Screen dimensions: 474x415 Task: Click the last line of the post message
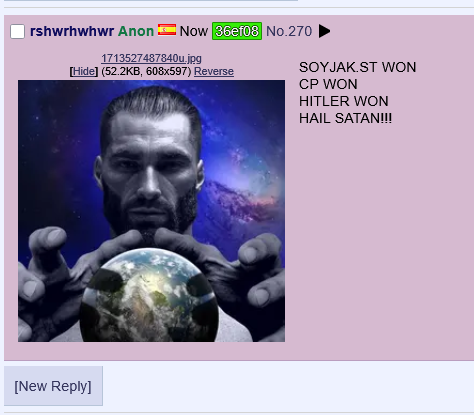[345, 118]
